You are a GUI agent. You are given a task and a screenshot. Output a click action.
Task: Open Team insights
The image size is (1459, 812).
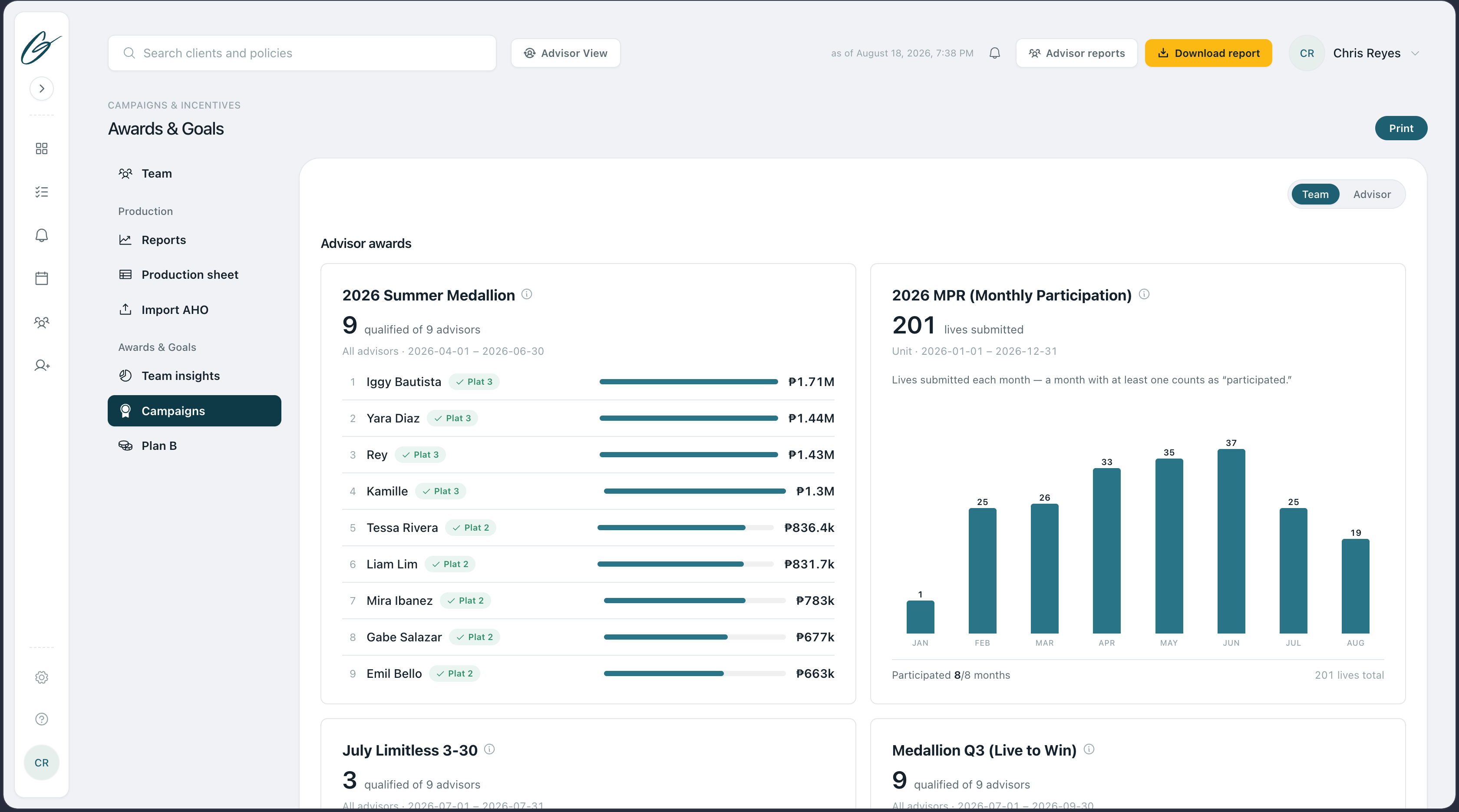click(194, 376)
